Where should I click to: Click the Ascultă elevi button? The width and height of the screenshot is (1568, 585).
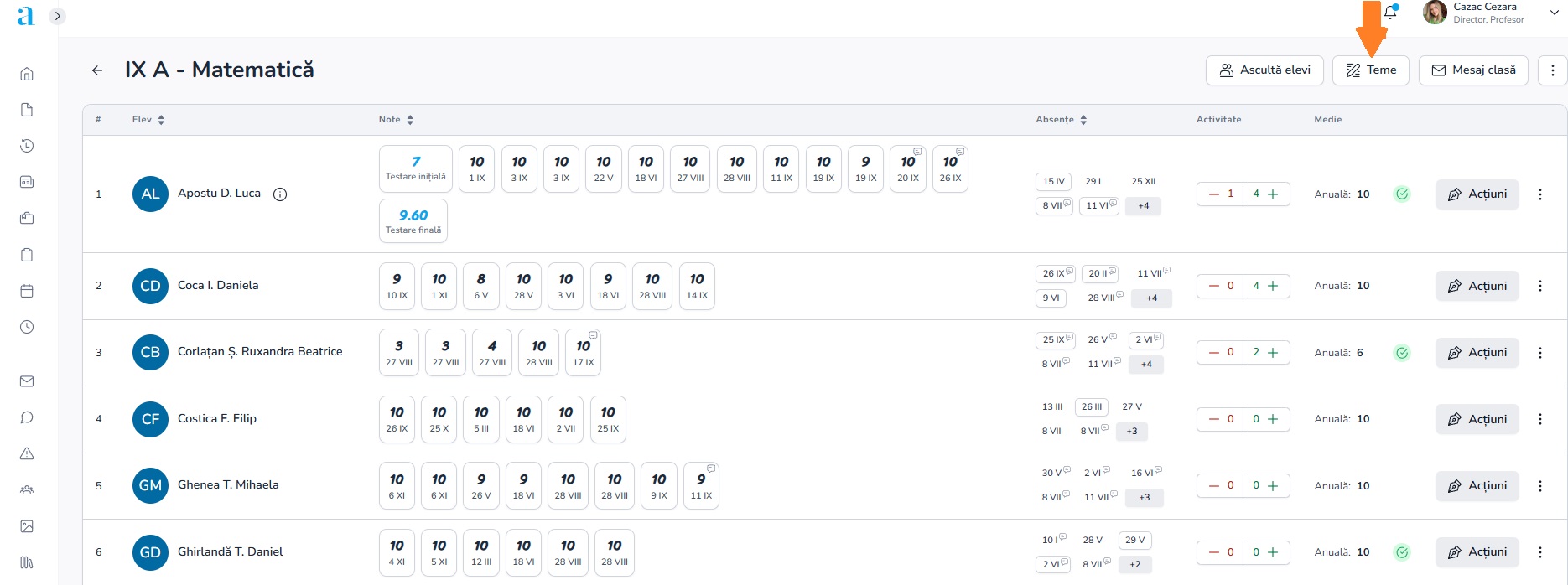click(x=1264, y=70)
